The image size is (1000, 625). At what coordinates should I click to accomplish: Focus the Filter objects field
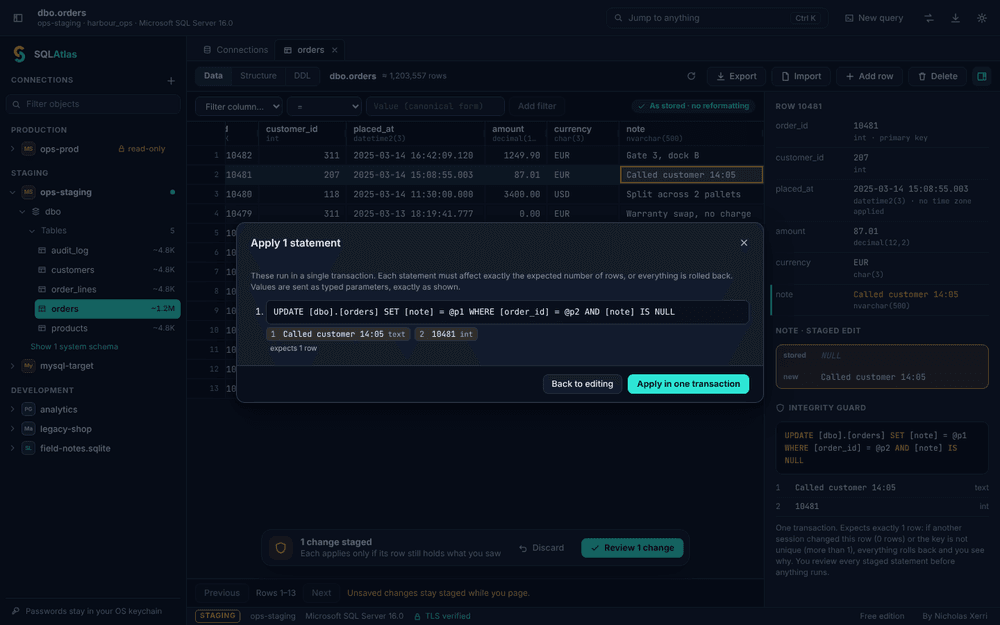[93, 104]
